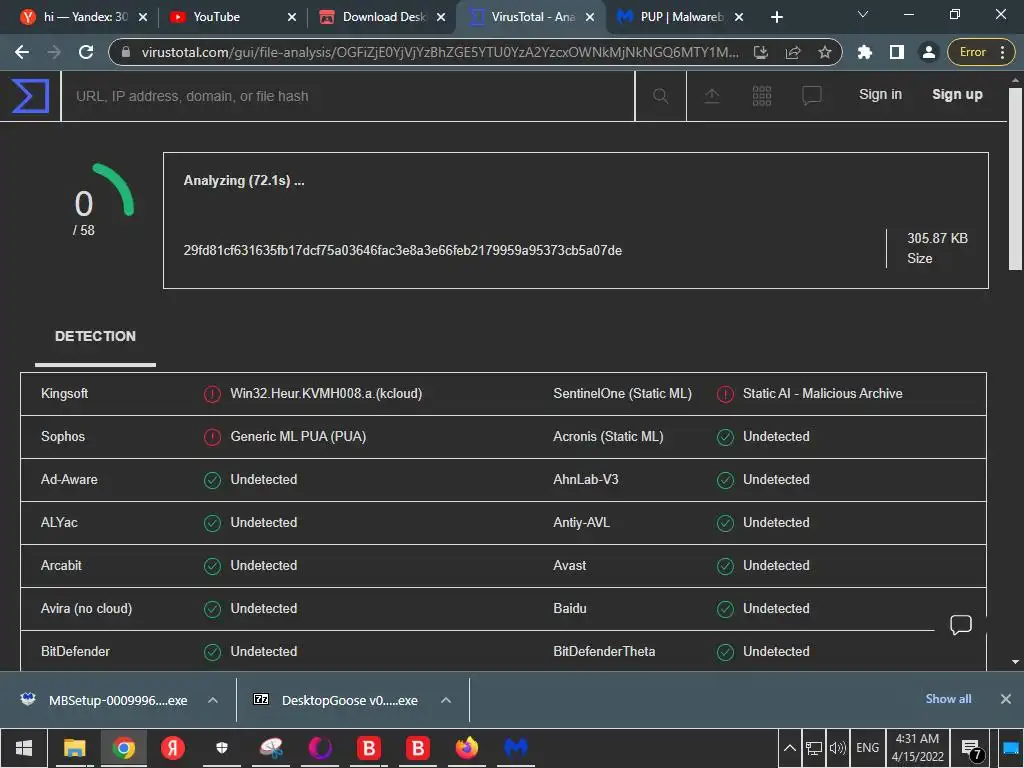1024x768 pixels.
Task: Expand DesktopGoose download options chevron
Action: 446,700
